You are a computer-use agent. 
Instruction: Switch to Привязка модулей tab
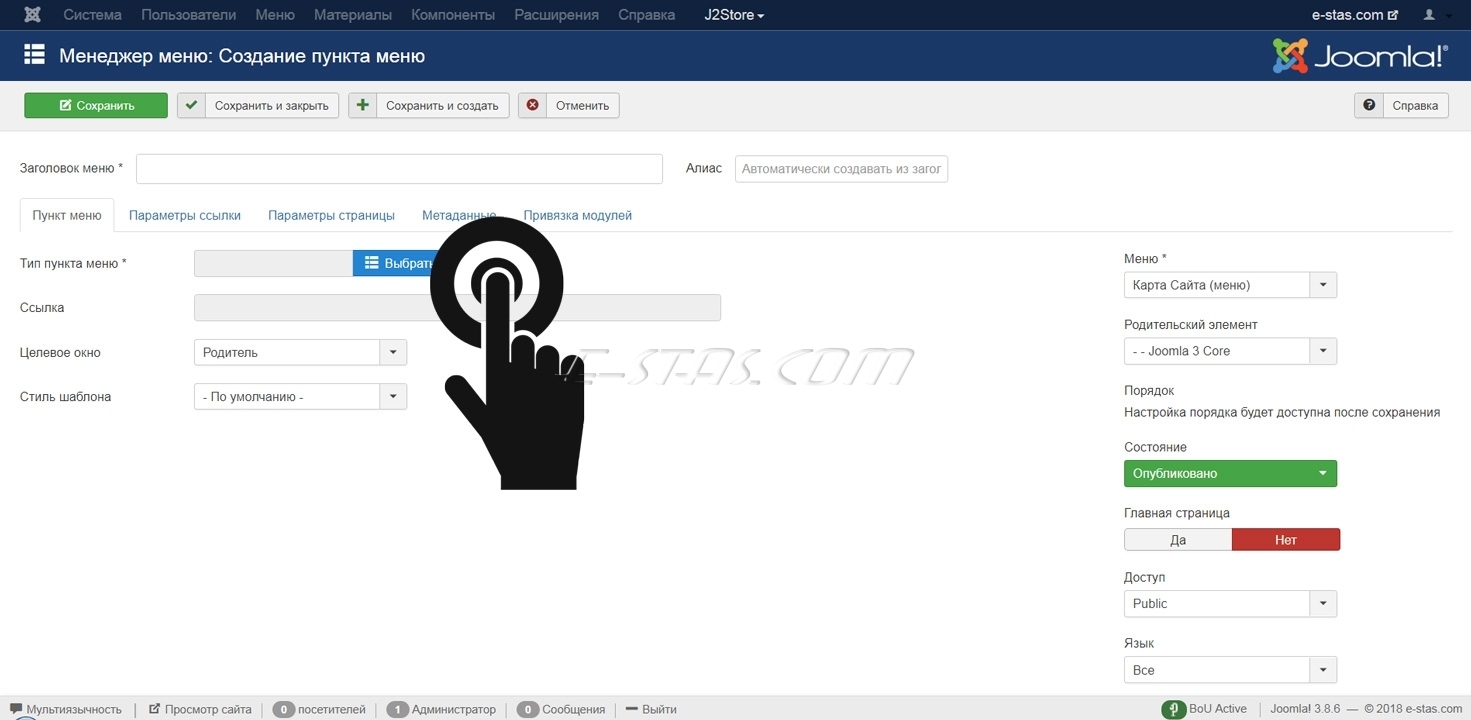point(578,215)
